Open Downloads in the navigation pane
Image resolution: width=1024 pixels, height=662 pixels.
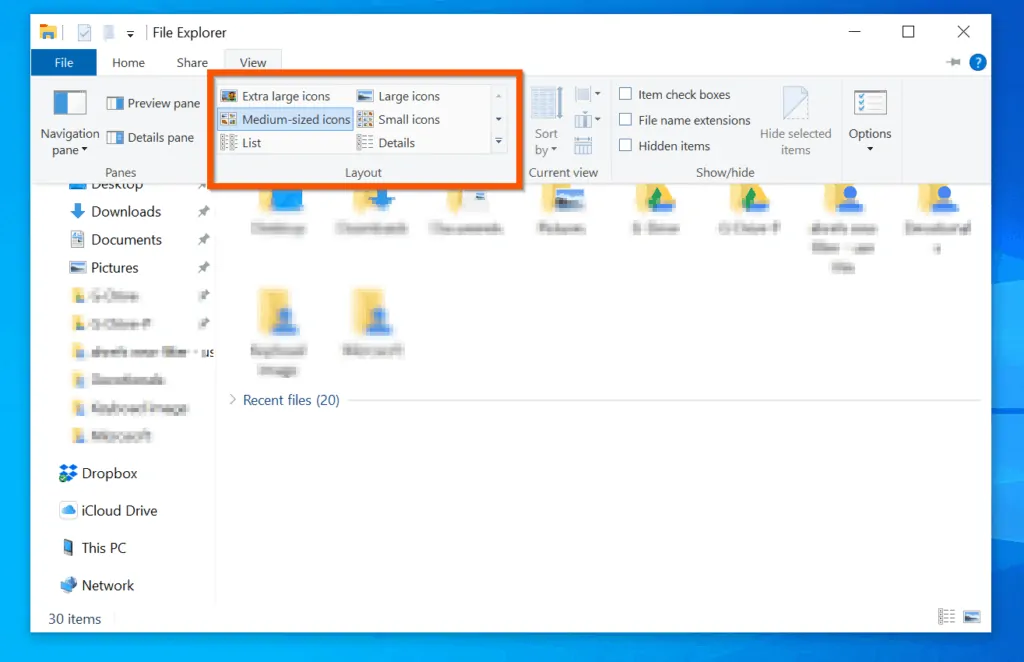point(126,212)
